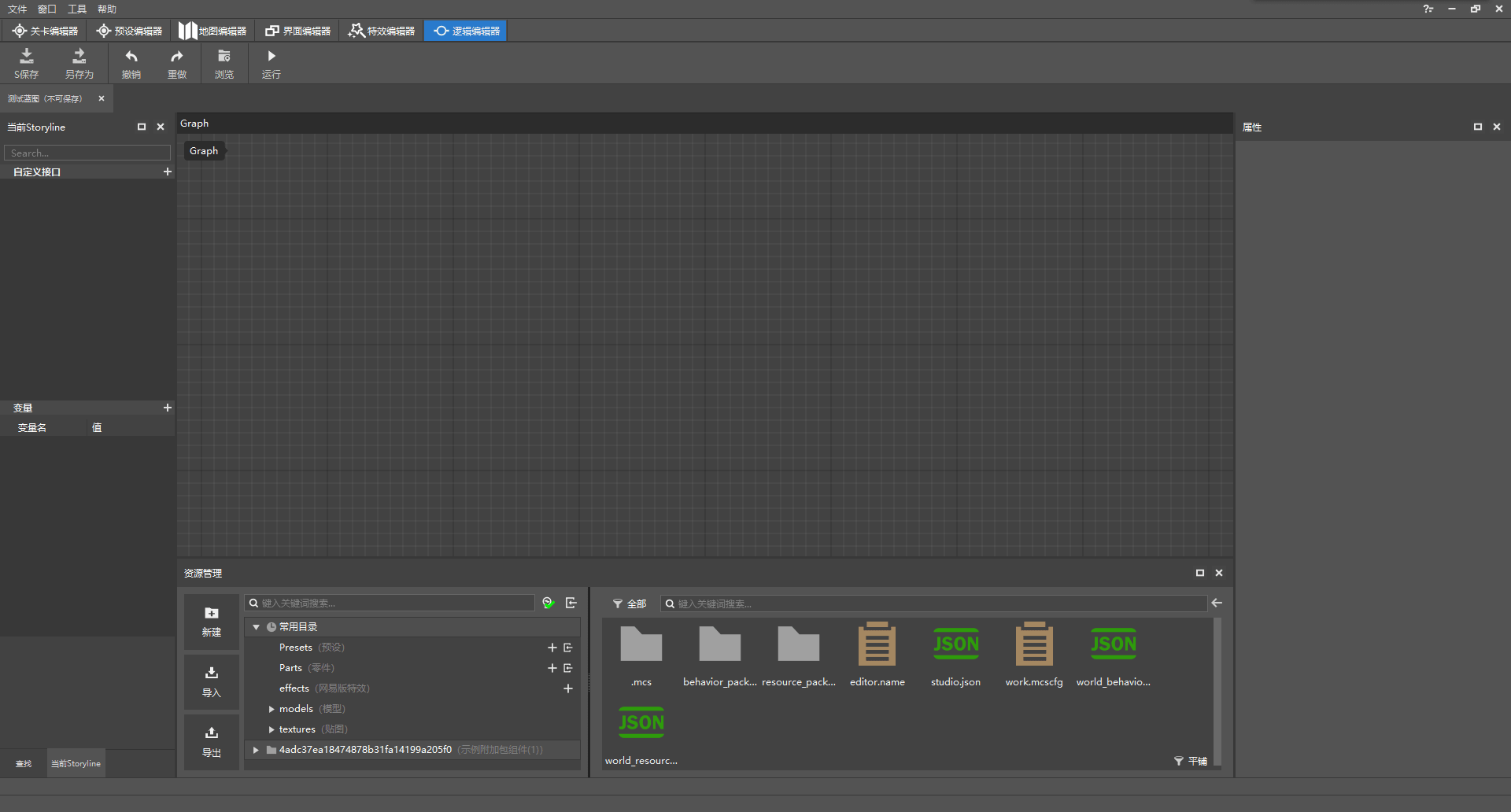Open the 浏览 browse folder icon

[224, 57]
